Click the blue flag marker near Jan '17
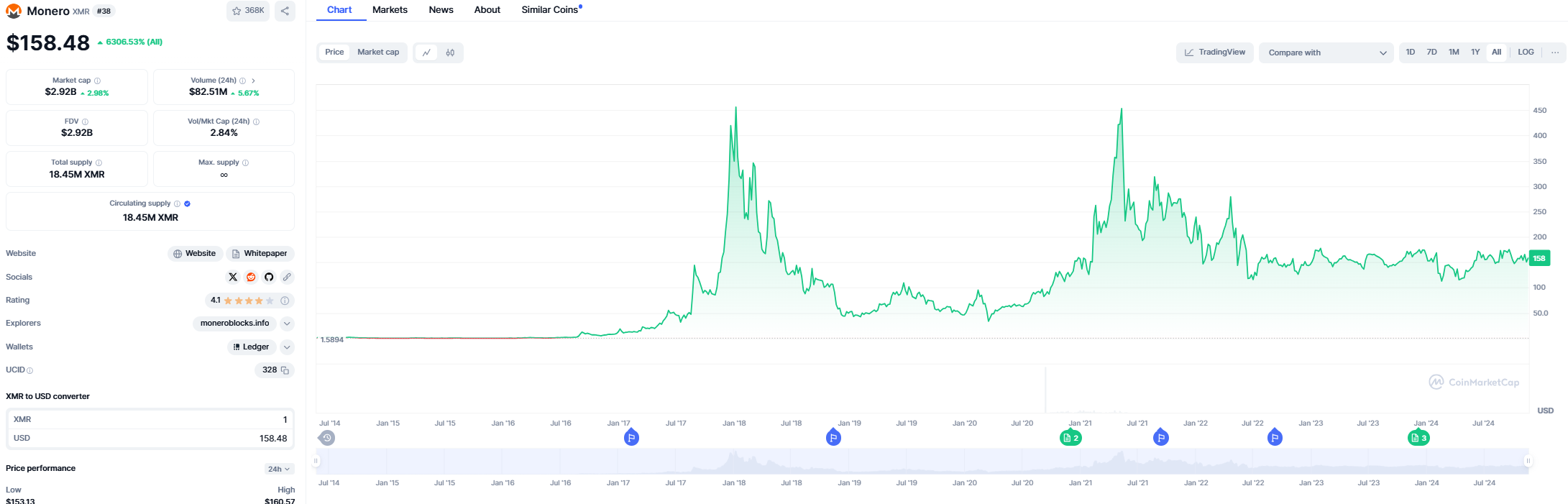 [x=631, y=436]
